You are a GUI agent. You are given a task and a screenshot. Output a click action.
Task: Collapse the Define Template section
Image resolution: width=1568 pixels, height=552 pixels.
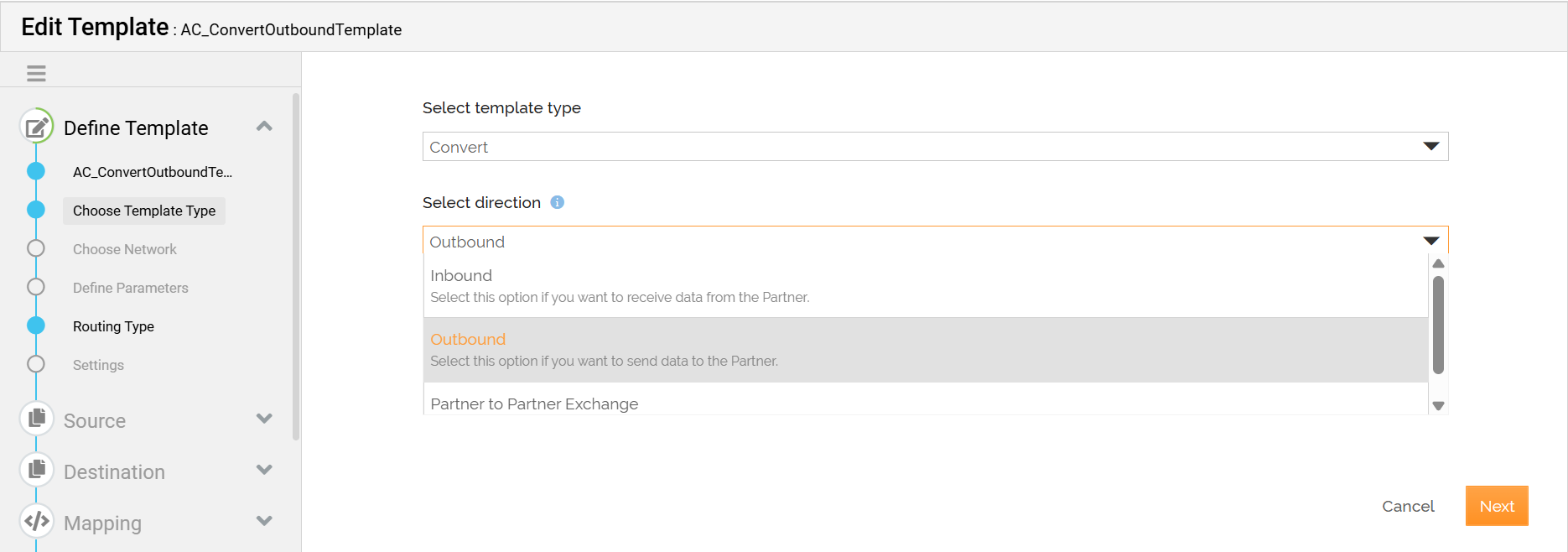pyautogui.click(x=264, y=127)
